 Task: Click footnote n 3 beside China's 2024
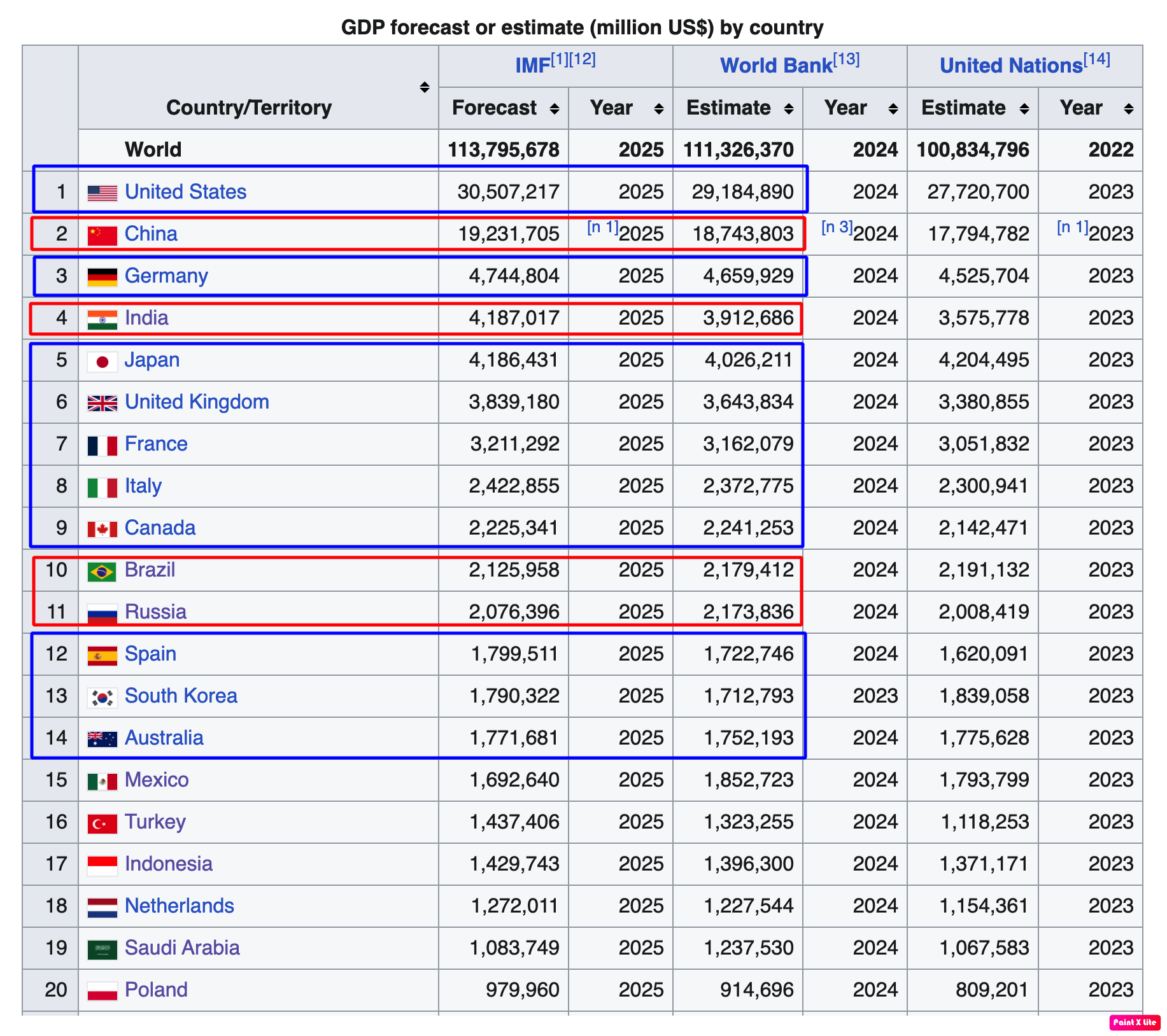[836, 227]
